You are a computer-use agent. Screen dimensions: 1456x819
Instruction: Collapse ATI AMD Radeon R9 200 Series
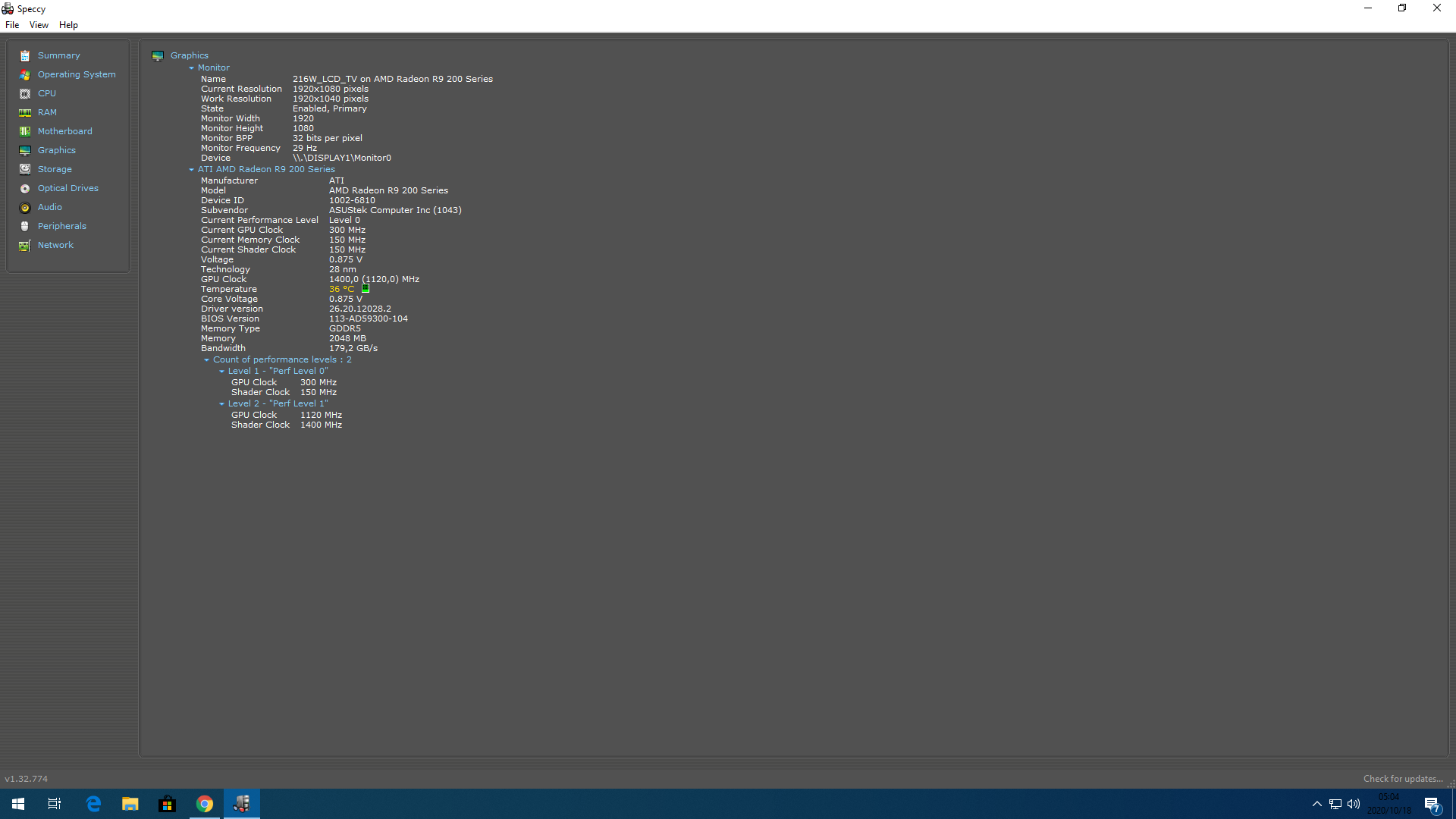[192, 170]
